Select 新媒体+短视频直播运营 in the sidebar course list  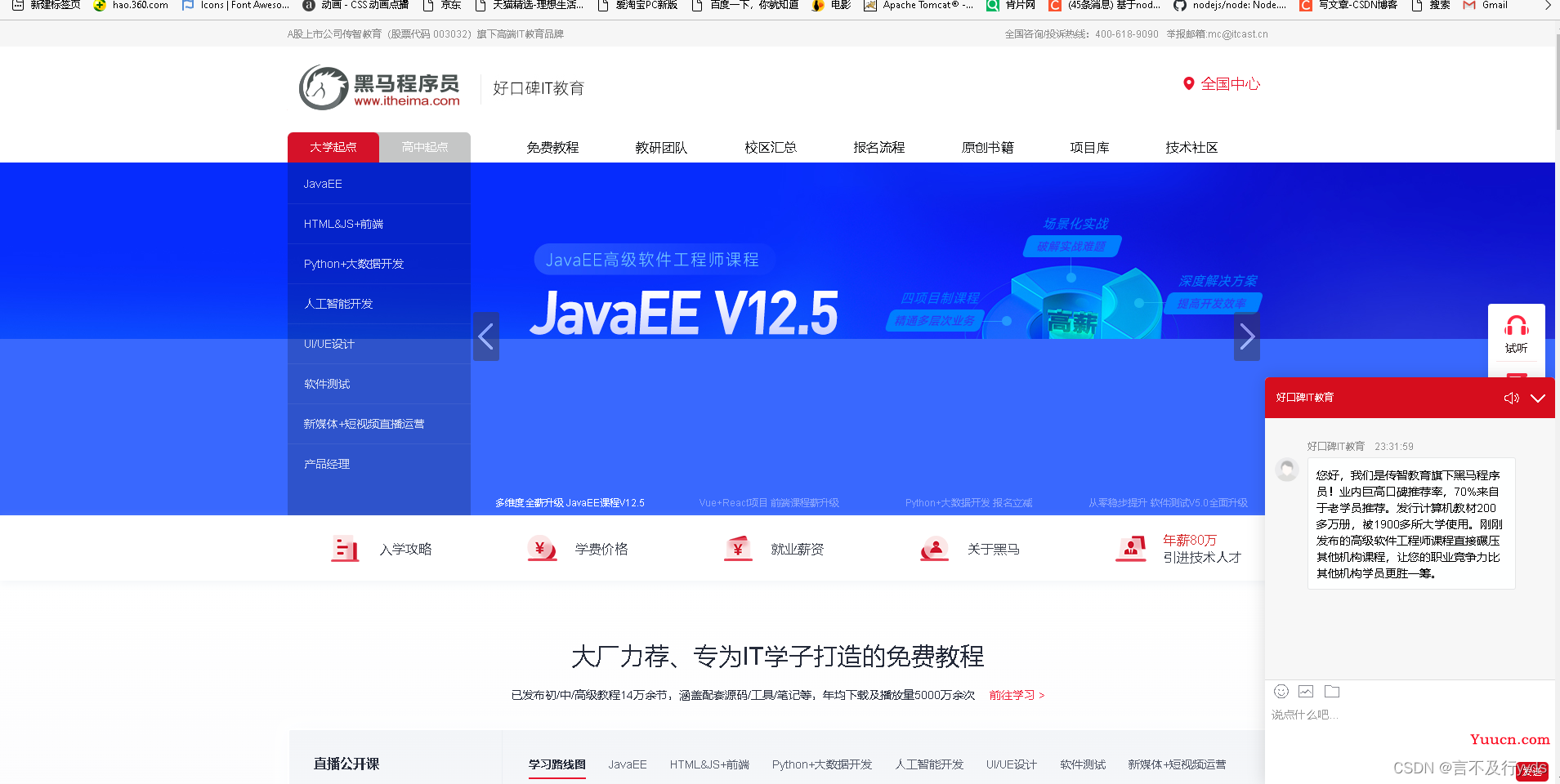coord(379,424)
